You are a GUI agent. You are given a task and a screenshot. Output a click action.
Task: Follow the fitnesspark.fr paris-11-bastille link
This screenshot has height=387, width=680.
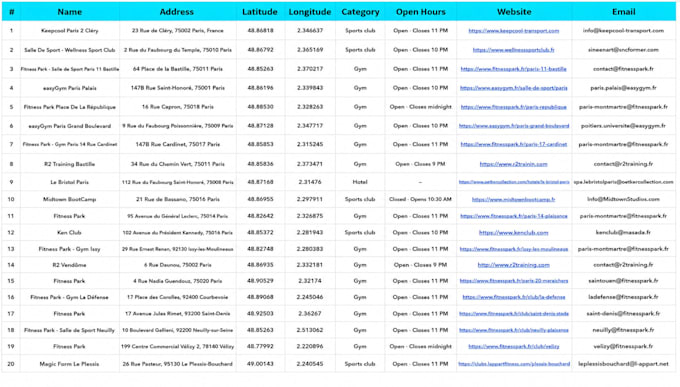tap(513, 69)
